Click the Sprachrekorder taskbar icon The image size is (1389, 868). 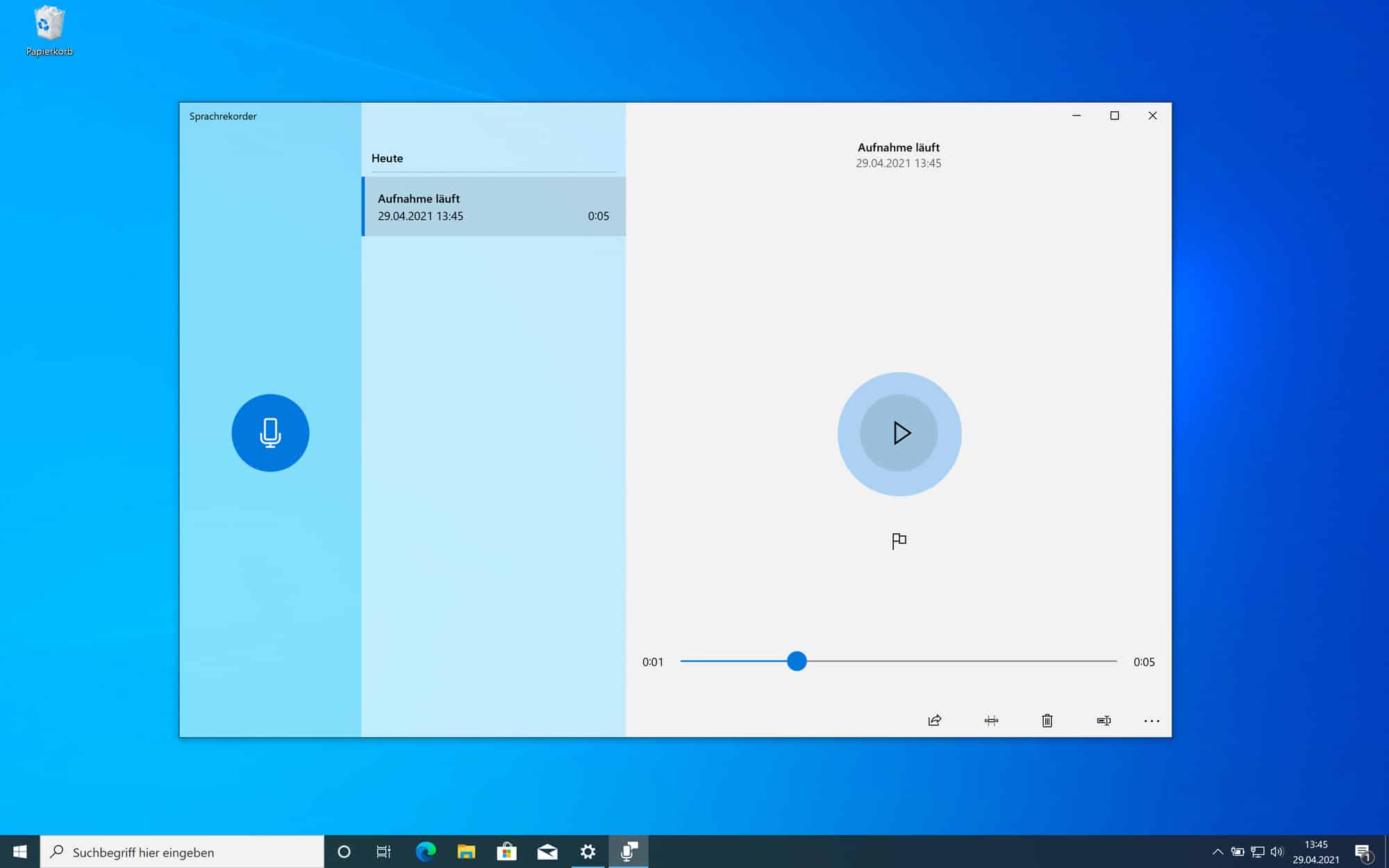click(x=629, y=851)
